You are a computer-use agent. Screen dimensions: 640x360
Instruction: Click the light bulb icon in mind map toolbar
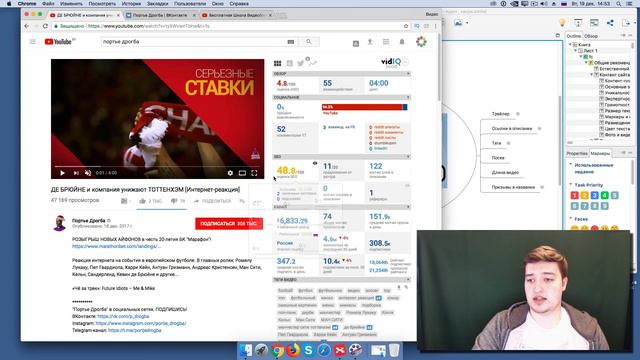562,23
